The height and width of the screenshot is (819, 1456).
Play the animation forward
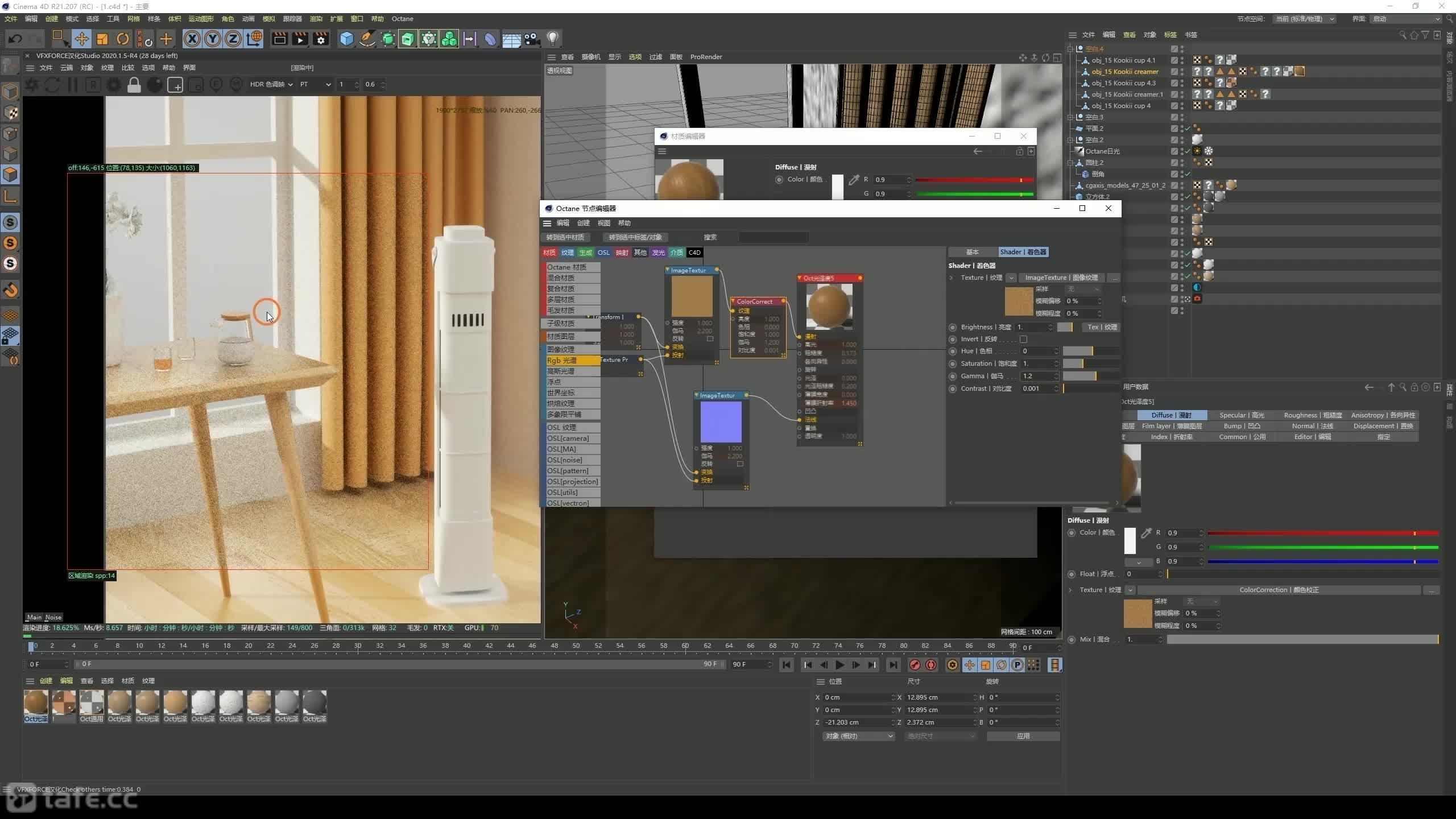(839, 665)
